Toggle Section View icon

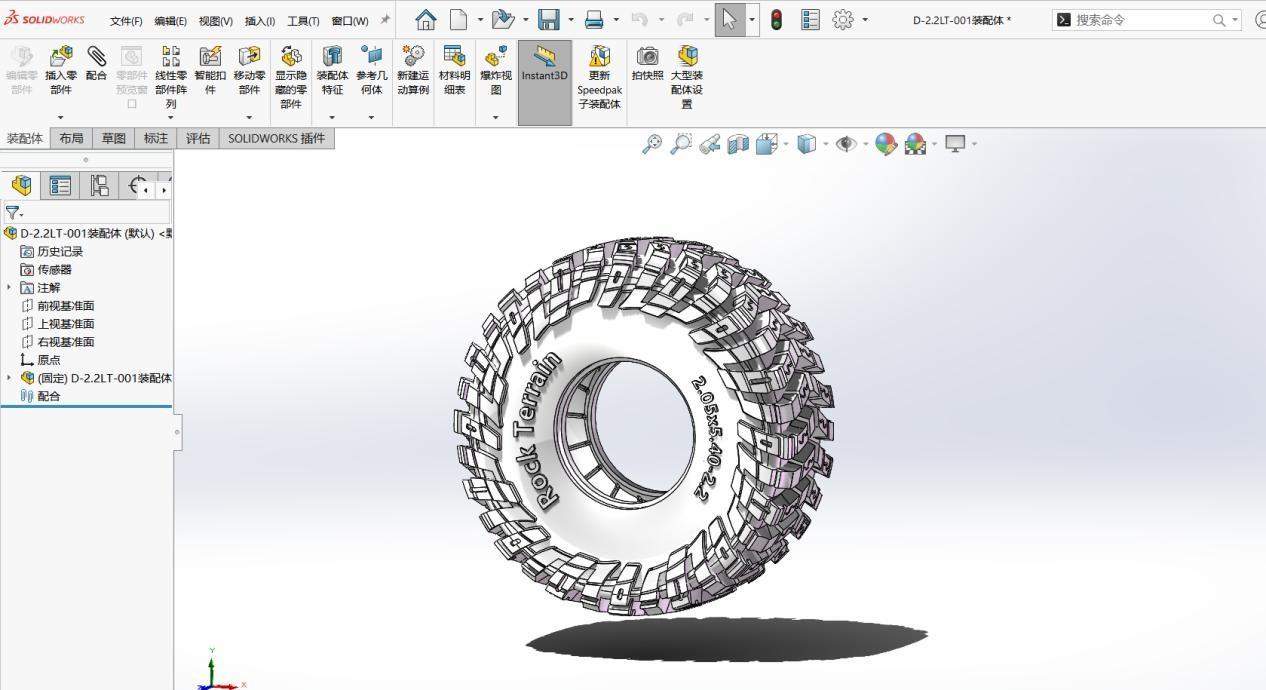point(738,144)
